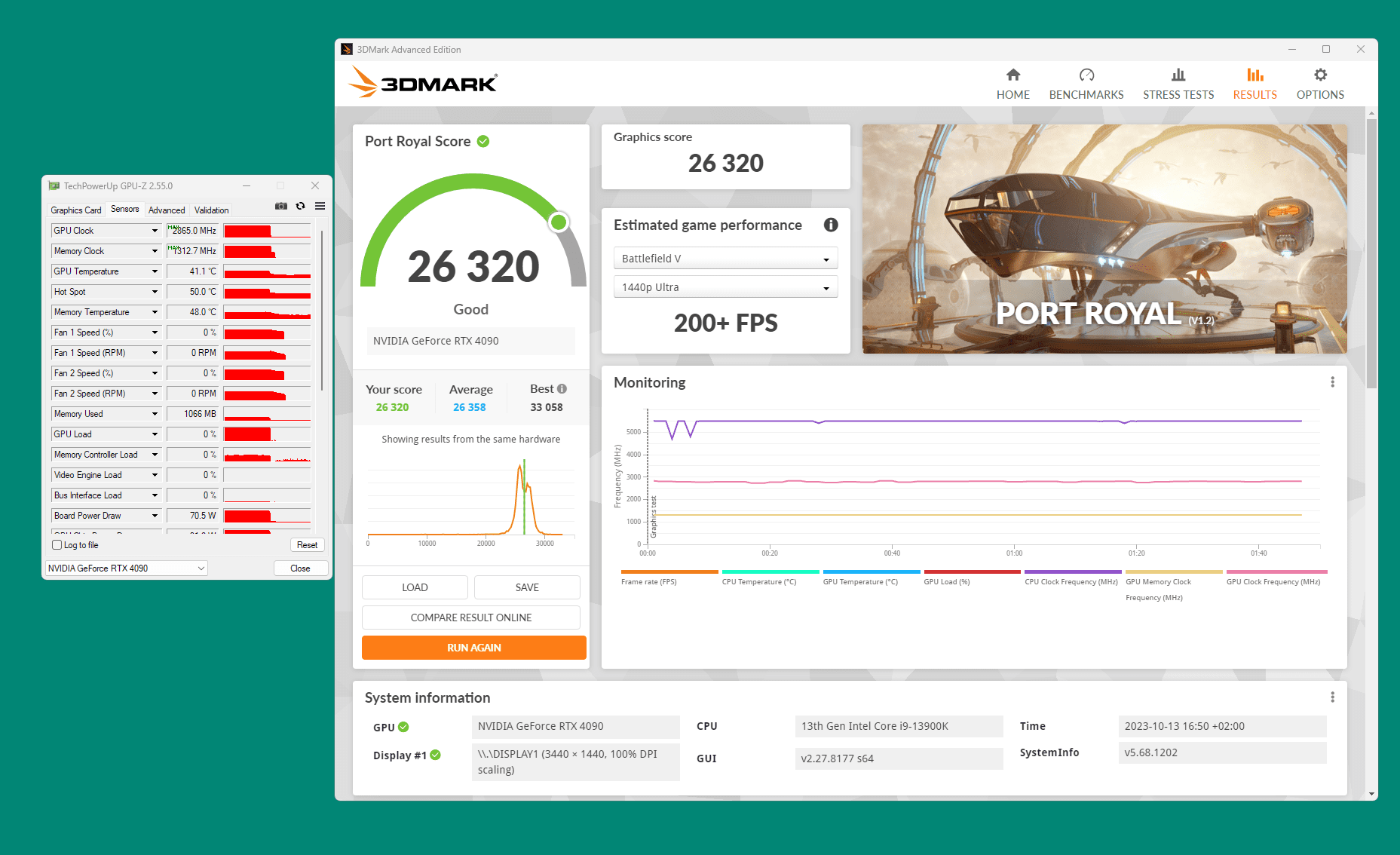This screenshot has width=1400, height=855.
Task: Open the 1440p Ultra resolution dropdown
Action: [725, 287]
